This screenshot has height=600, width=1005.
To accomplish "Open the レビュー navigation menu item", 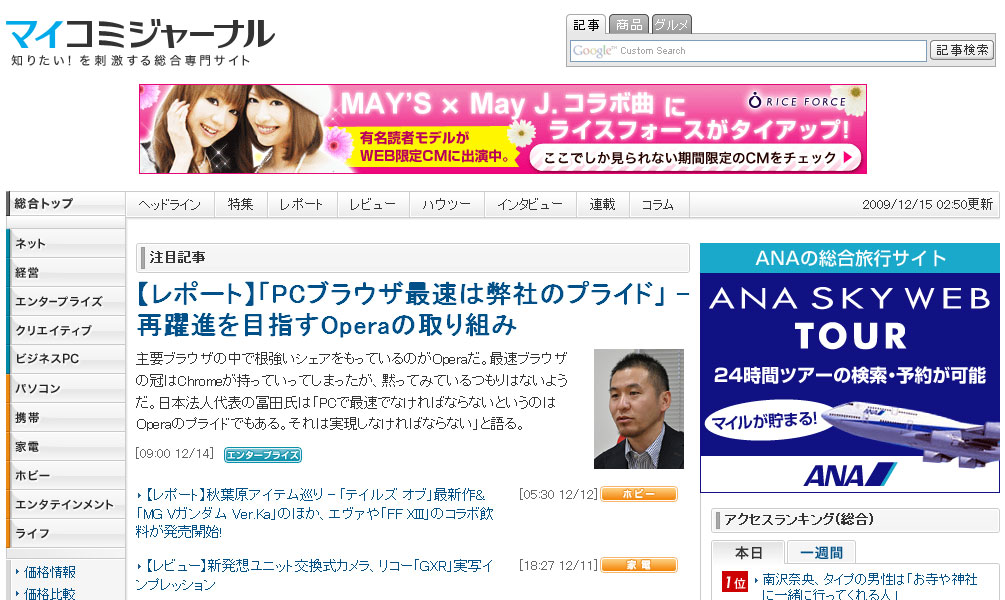I will click(x=372, y=205).
